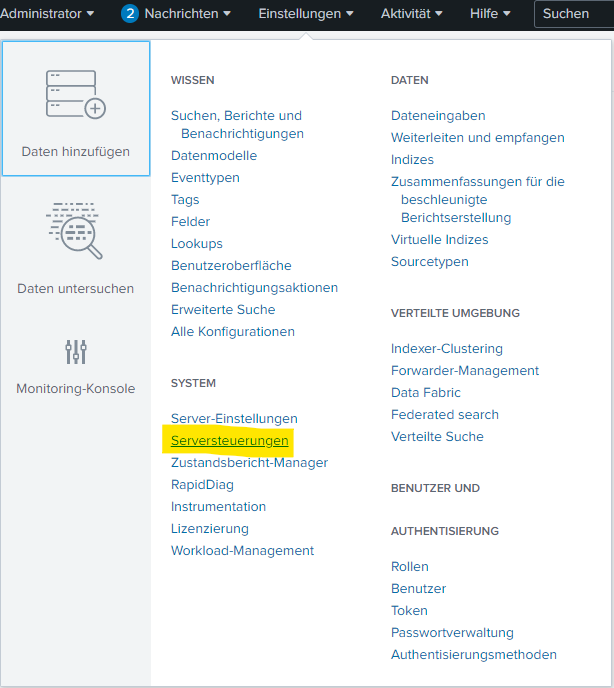Open the highlighted Serversteuerungen link
The image size is (614, 688).
point(230,441)
